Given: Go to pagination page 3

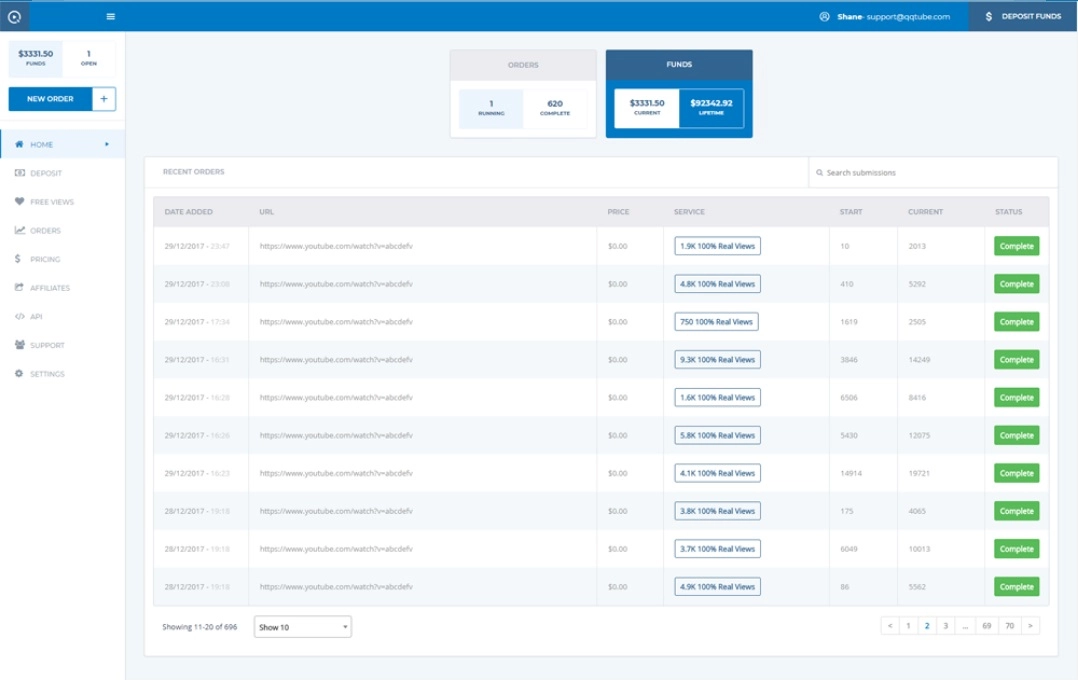Looking at the screenshot, I should click(945, 625).
